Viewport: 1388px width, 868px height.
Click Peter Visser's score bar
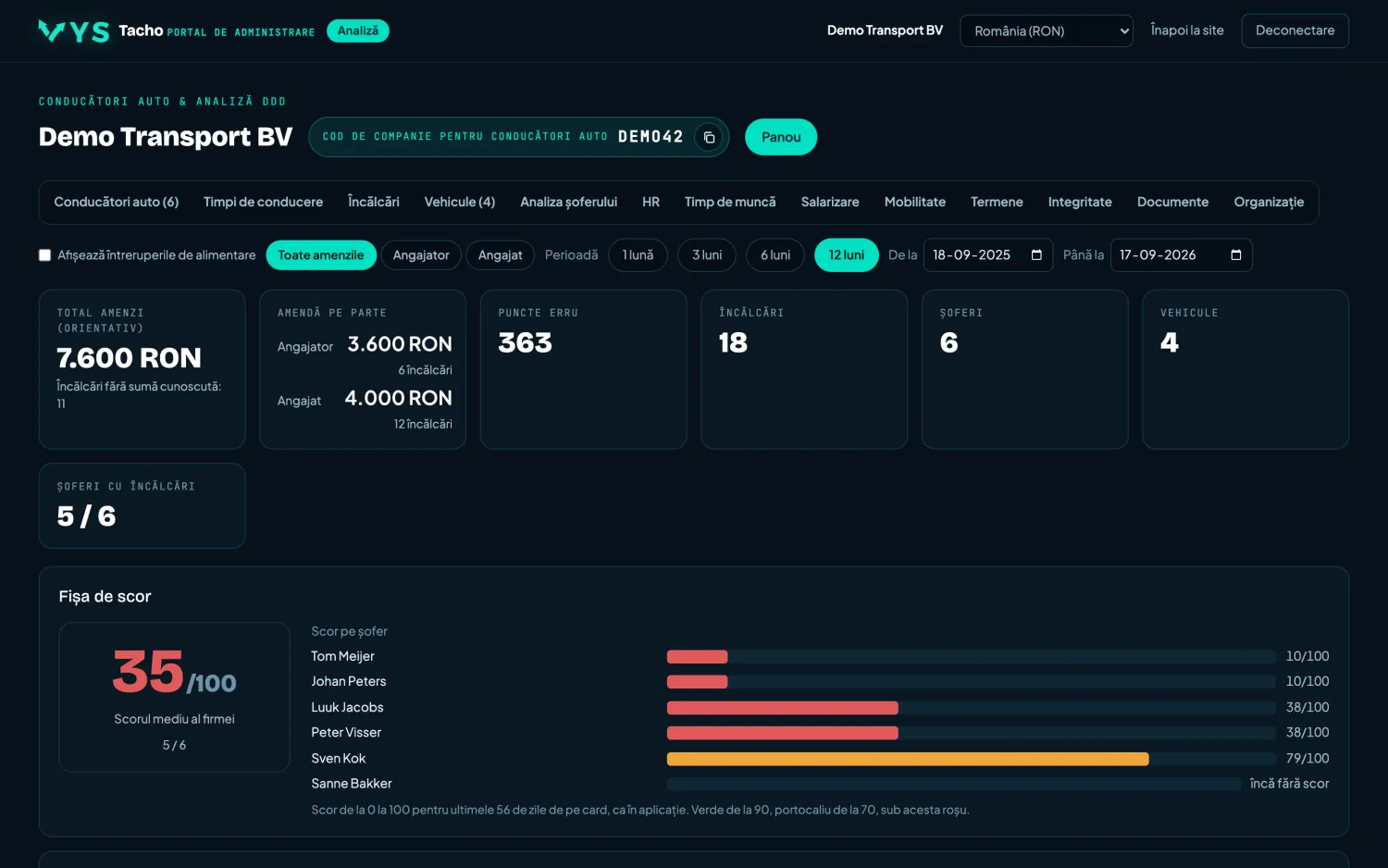pos(783,733)
